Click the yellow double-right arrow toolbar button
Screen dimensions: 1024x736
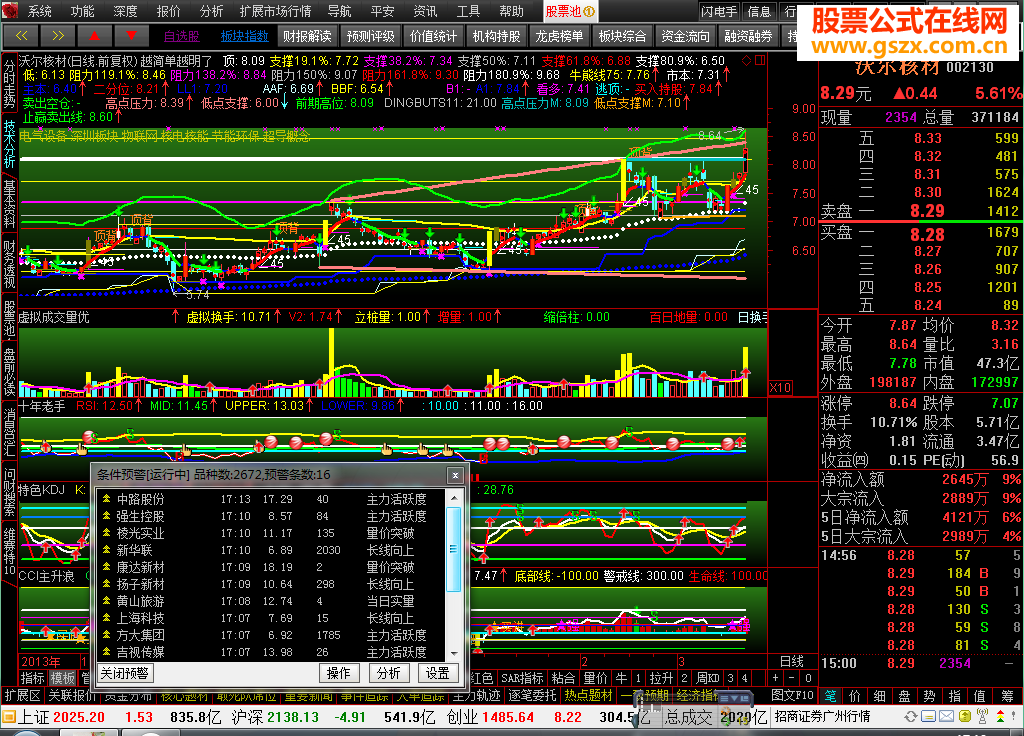[x=57, y=36]
